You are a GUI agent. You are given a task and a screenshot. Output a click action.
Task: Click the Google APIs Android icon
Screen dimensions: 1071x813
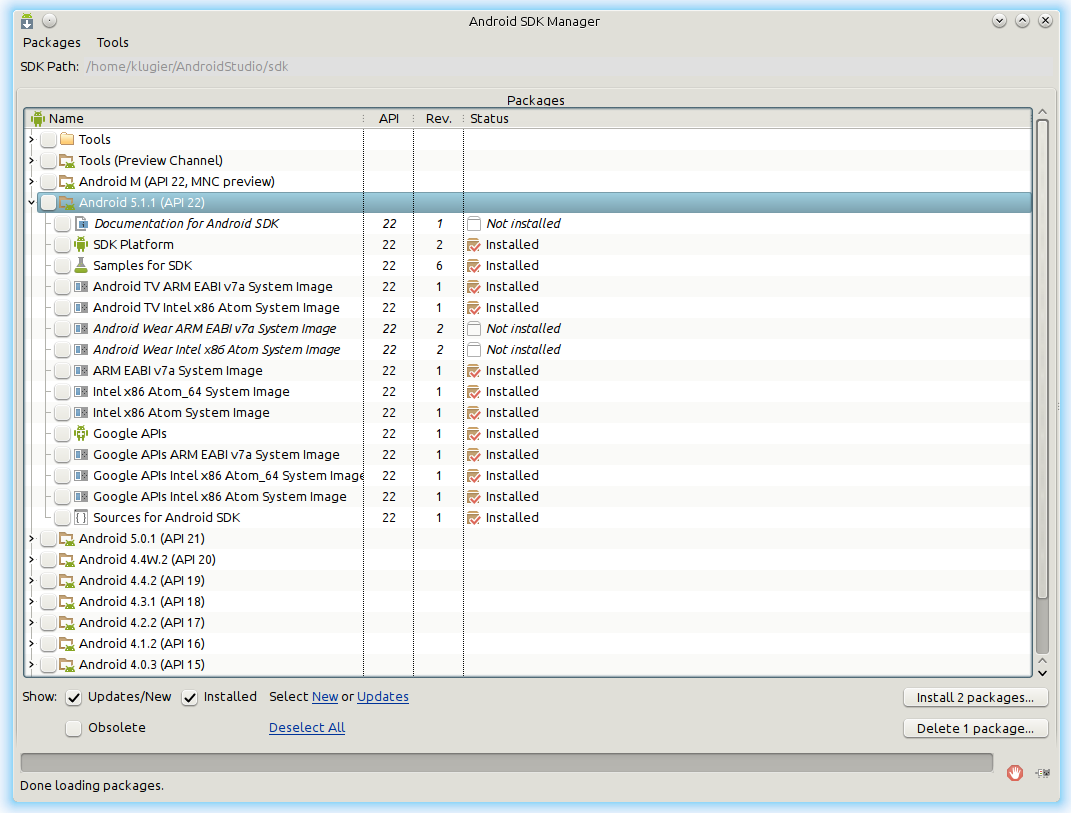coord(81,434)
